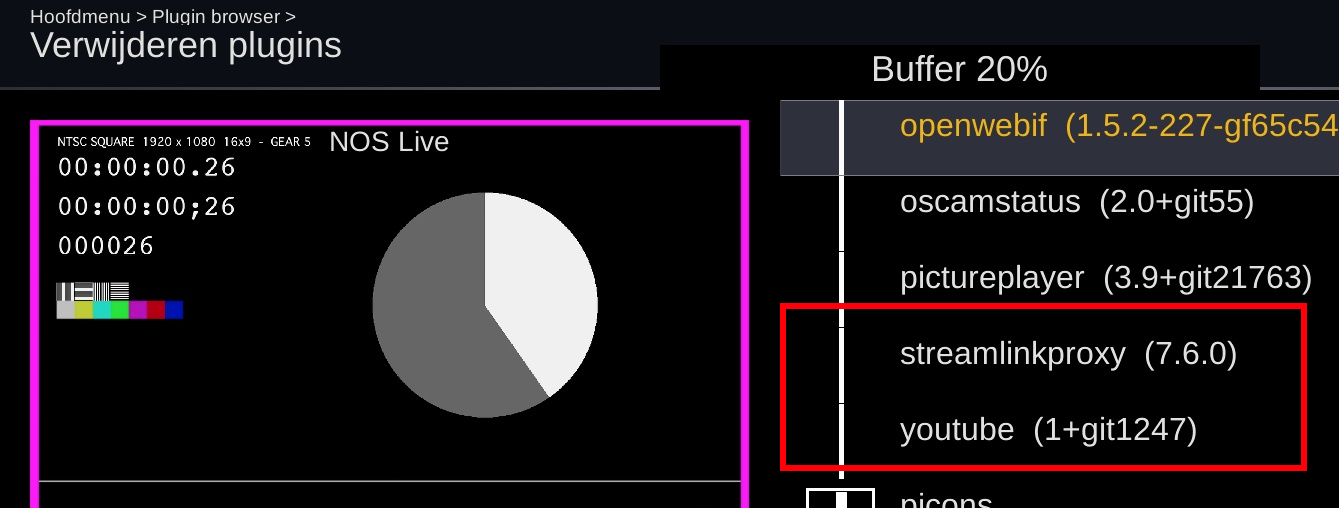Click the 00:00:00.26 timecode readout

[147, 168]
